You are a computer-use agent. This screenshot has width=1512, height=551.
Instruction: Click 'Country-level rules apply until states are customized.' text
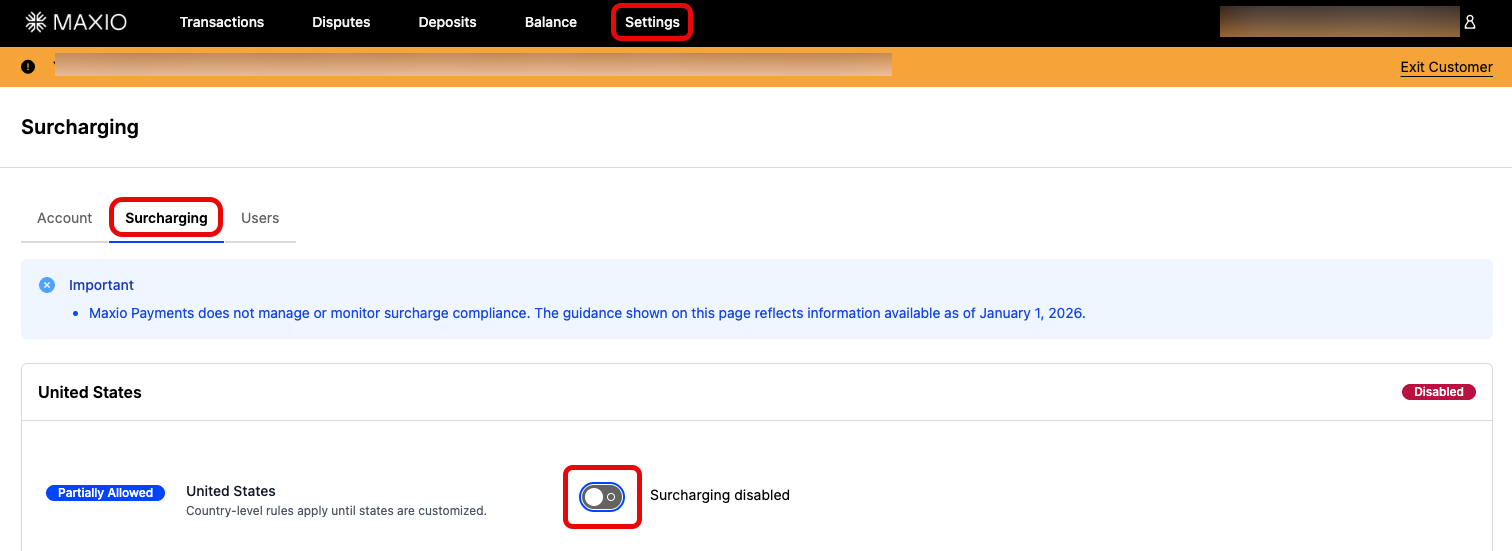coord(336,511)
